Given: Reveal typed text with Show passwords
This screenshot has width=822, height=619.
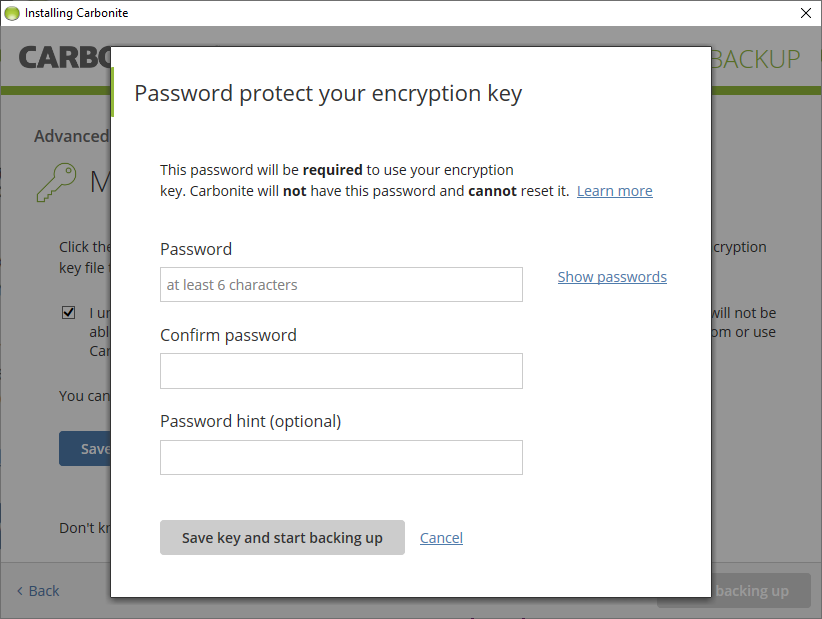Looking at the screenshot, I should [612, 277].
